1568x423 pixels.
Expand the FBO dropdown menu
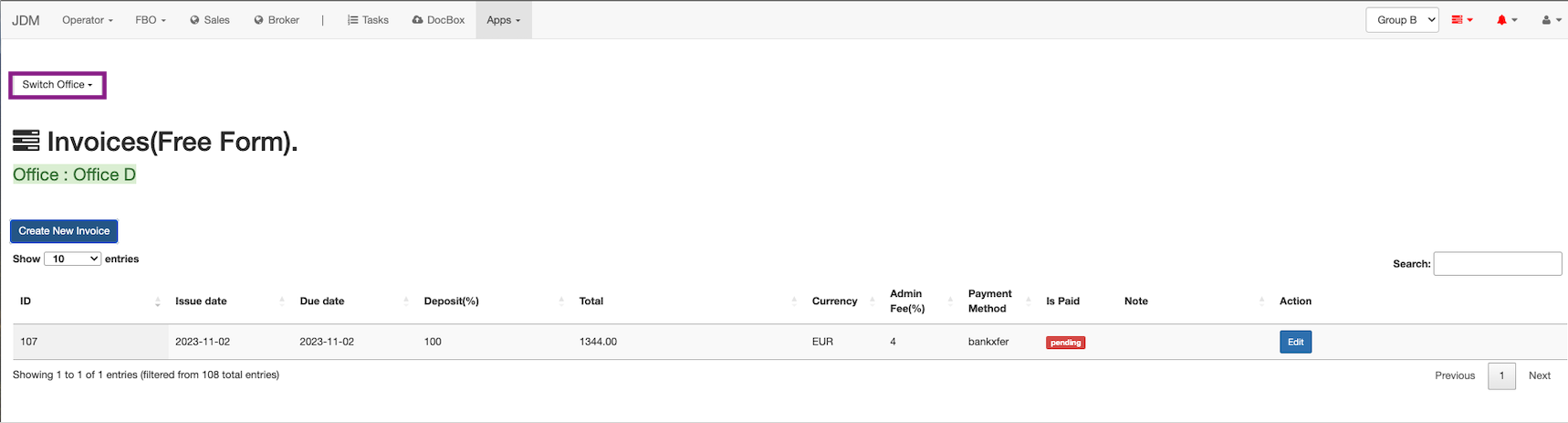[x=151, y=20]
